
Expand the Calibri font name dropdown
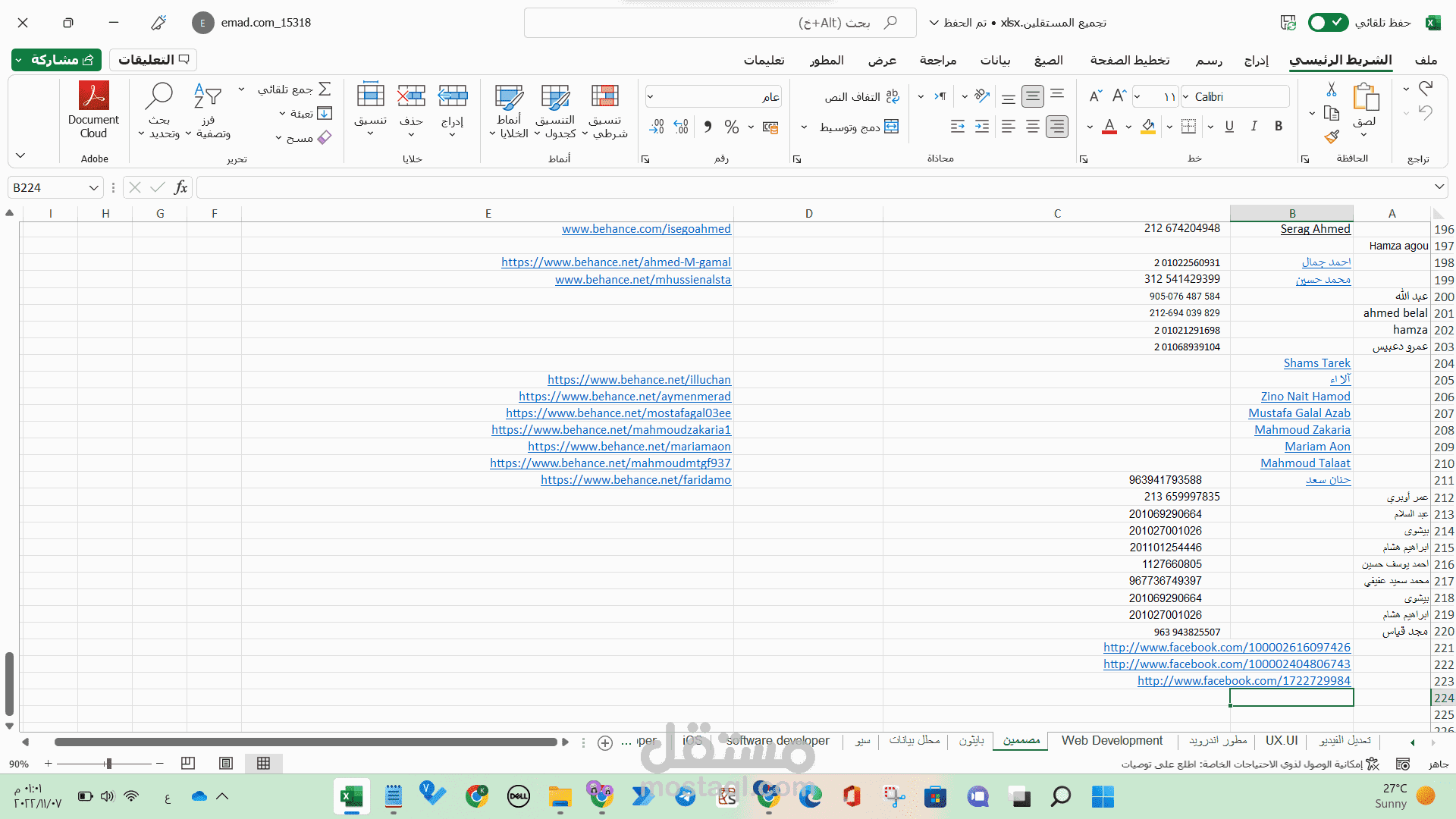1186,97
